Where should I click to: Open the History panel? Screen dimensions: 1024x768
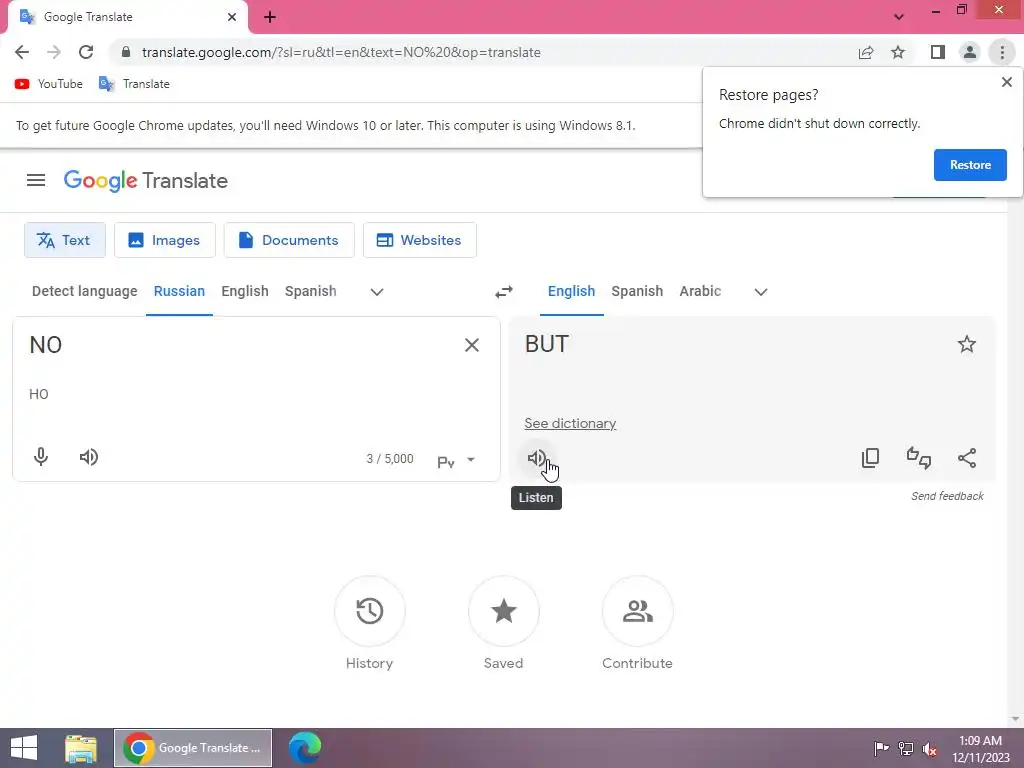coord(370,611)
